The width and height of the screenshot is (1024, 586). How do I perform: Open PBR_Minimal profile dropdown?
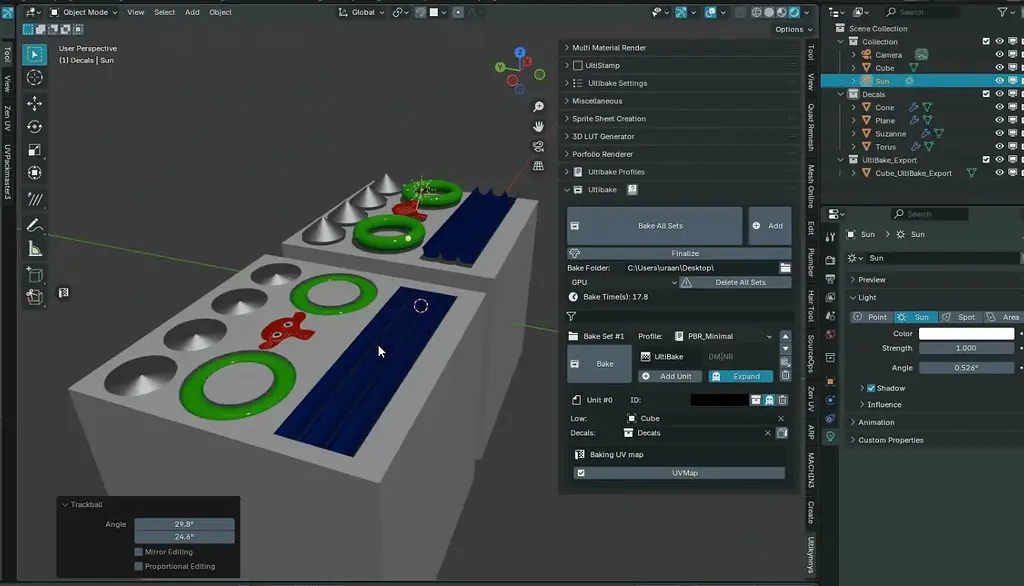724,336
